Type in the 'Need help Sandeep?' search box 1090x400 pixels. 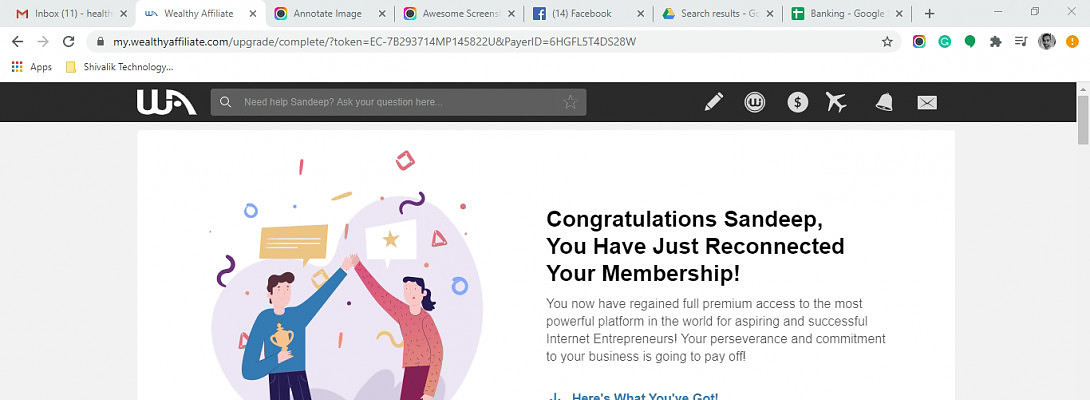(400, 102)
